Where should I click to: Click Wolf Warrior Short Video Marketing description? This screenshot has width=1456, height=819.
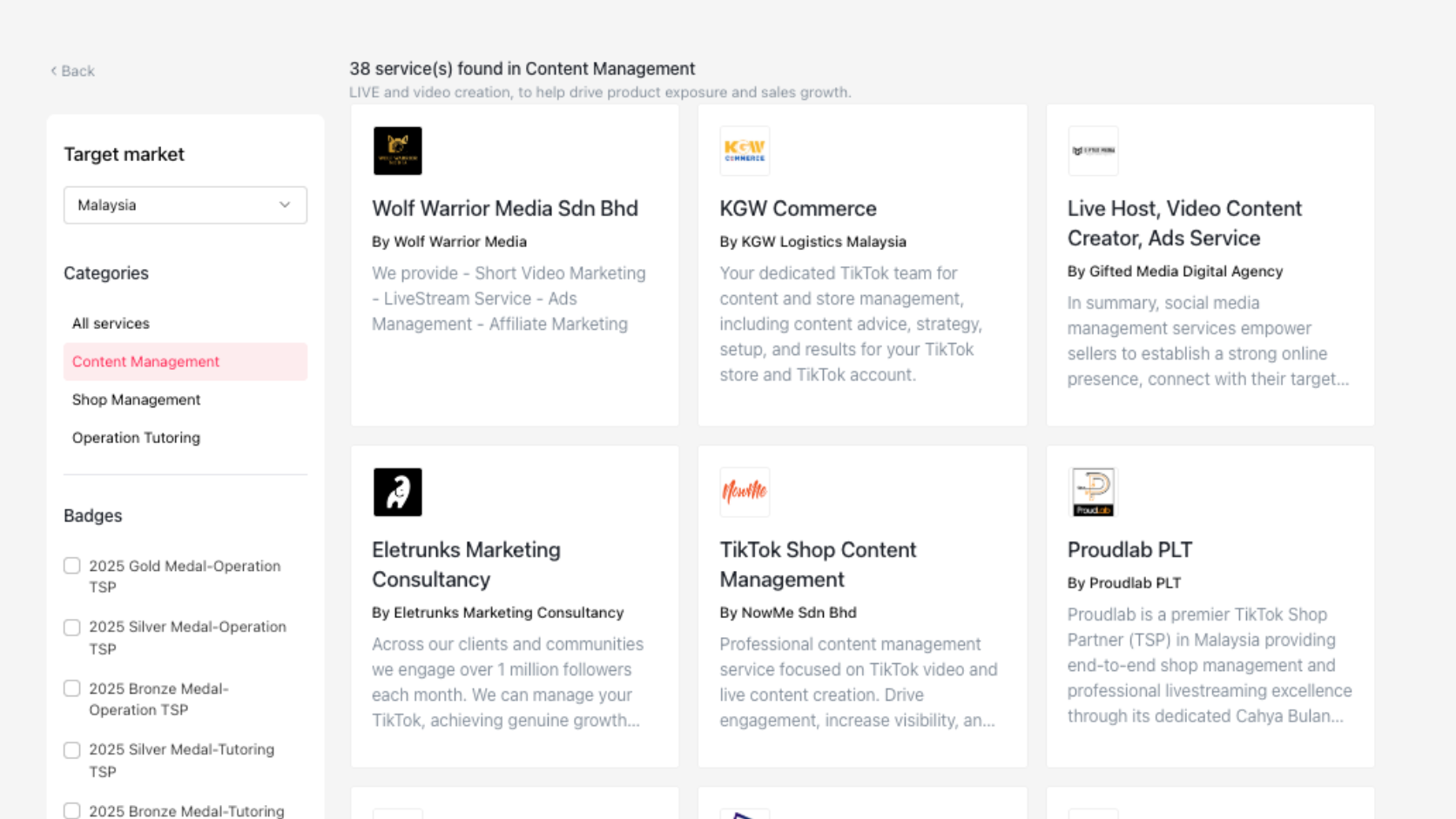(x=509, y=299)
